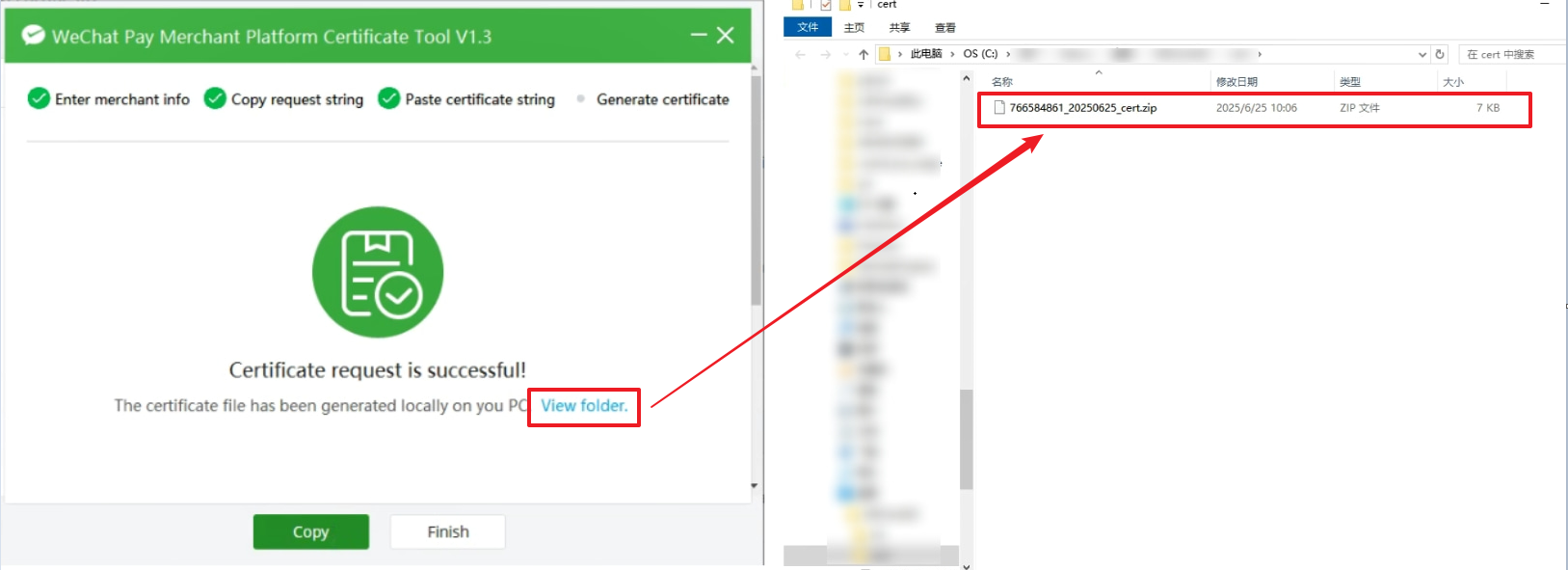Open recent locations dropdown in Explorer
Image resolution: width=1568 pixels, height=570 pixels.
click(845, 54)
